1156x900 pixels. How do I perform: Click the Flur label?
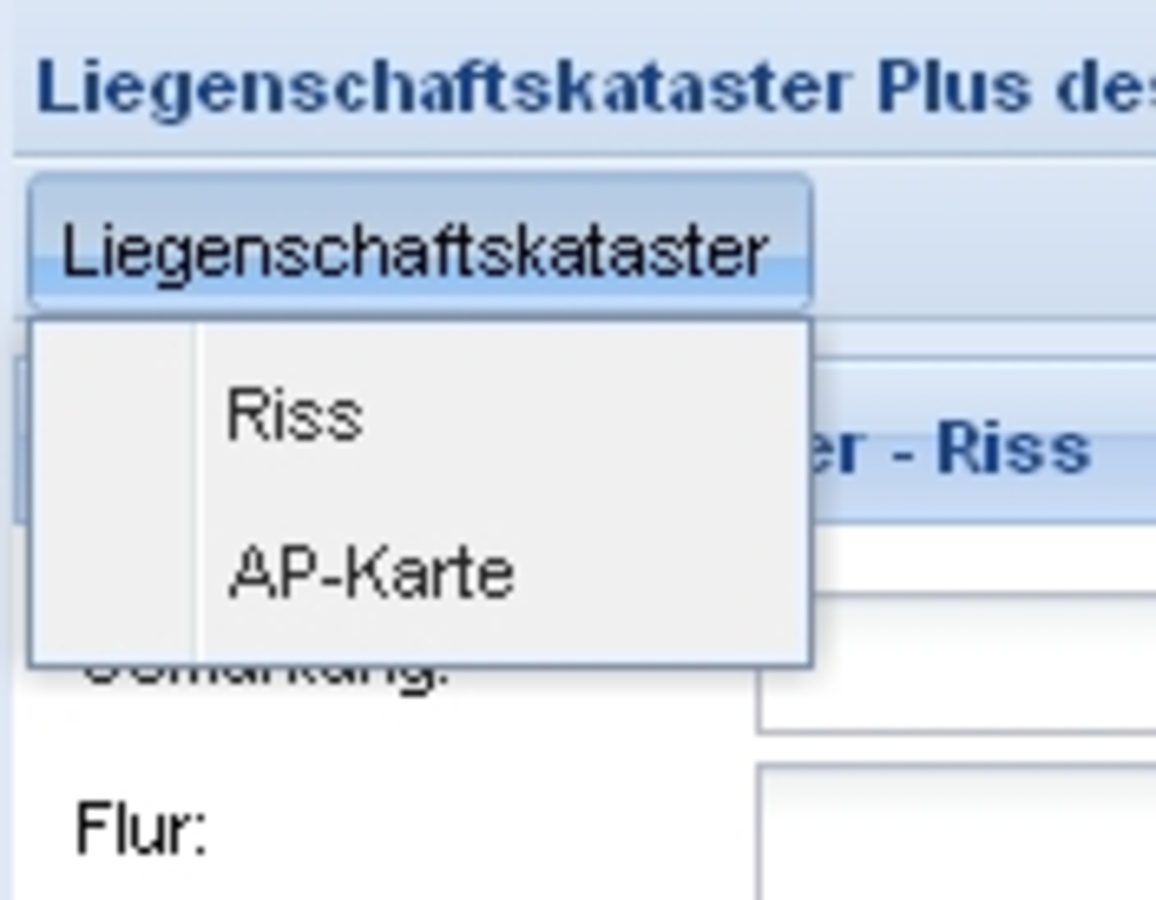pyautogui.click(x=141, y=830)
